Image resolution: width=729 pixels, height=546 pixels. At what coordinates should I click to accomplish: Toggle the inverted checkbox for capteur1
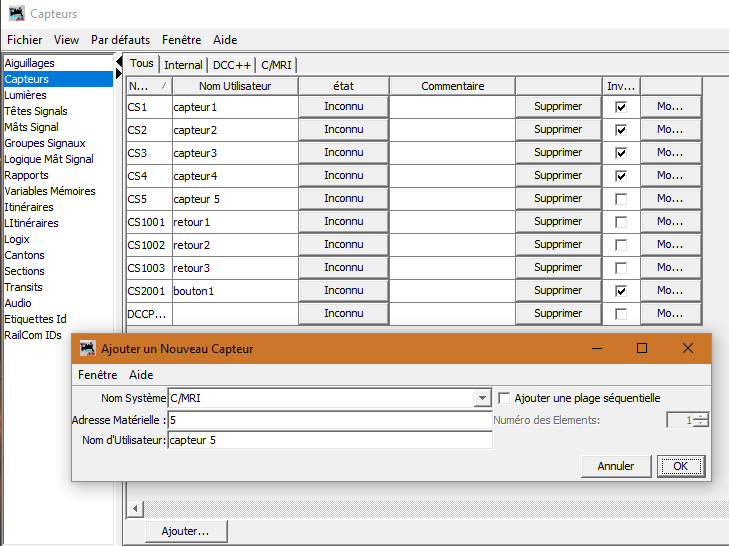coord(621,106)
